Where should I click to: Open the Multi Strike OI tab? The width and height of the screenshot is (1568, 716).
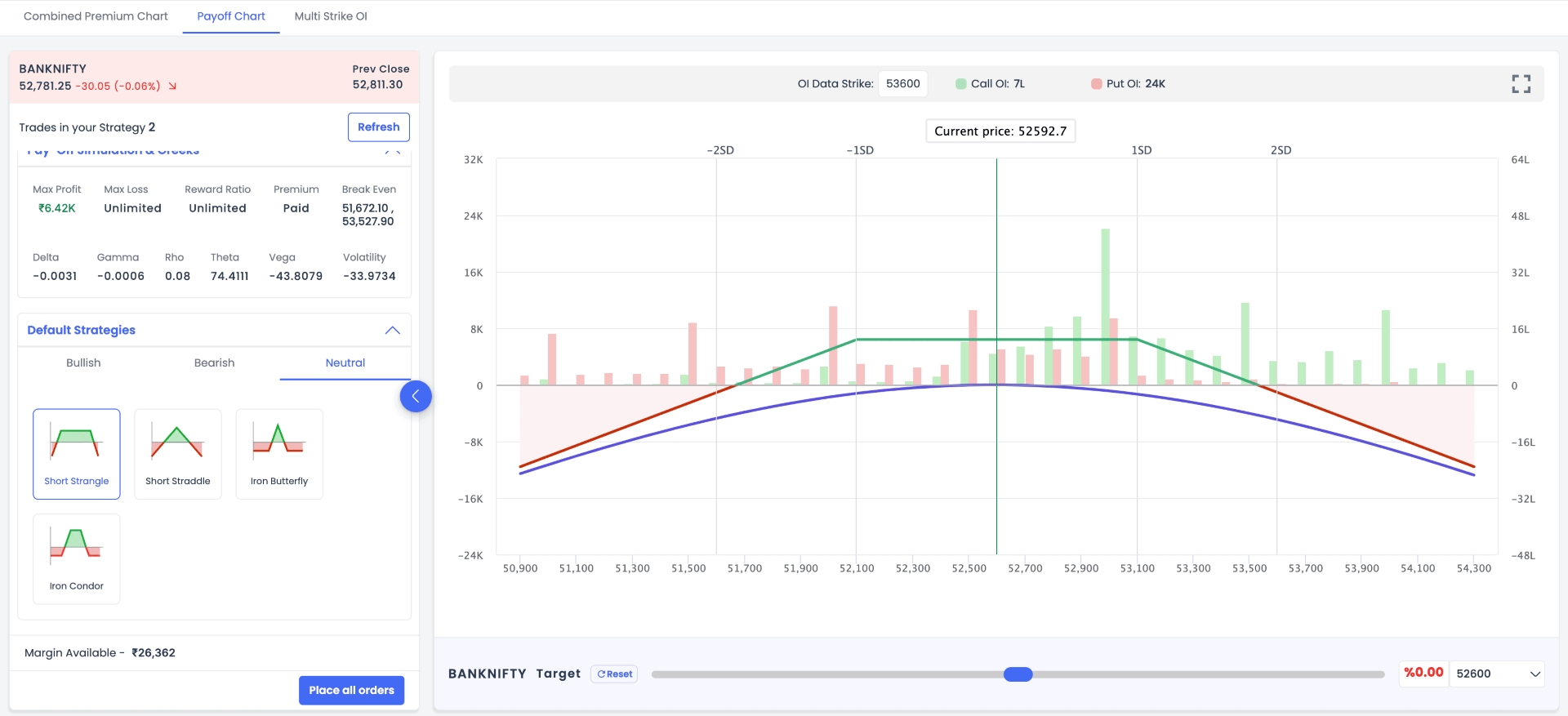click(x=331, y=16)
